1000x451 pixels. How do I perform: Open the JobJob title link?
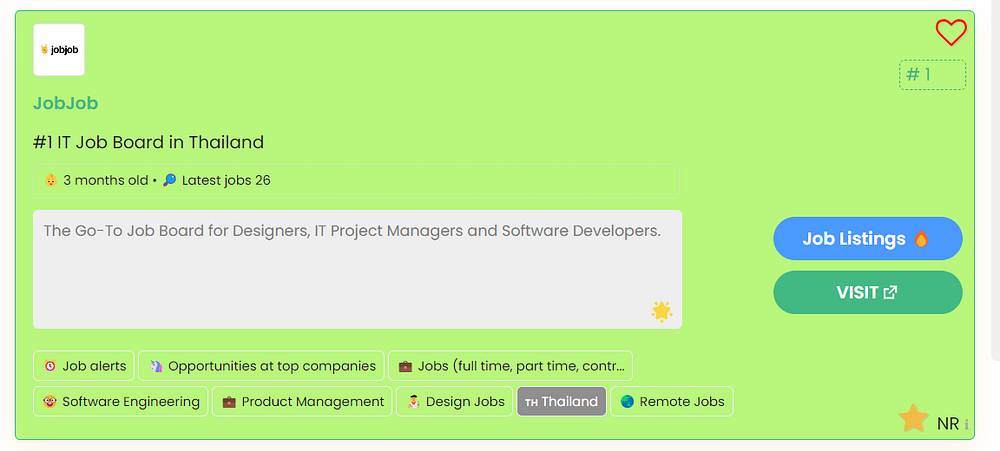[65, 103]
